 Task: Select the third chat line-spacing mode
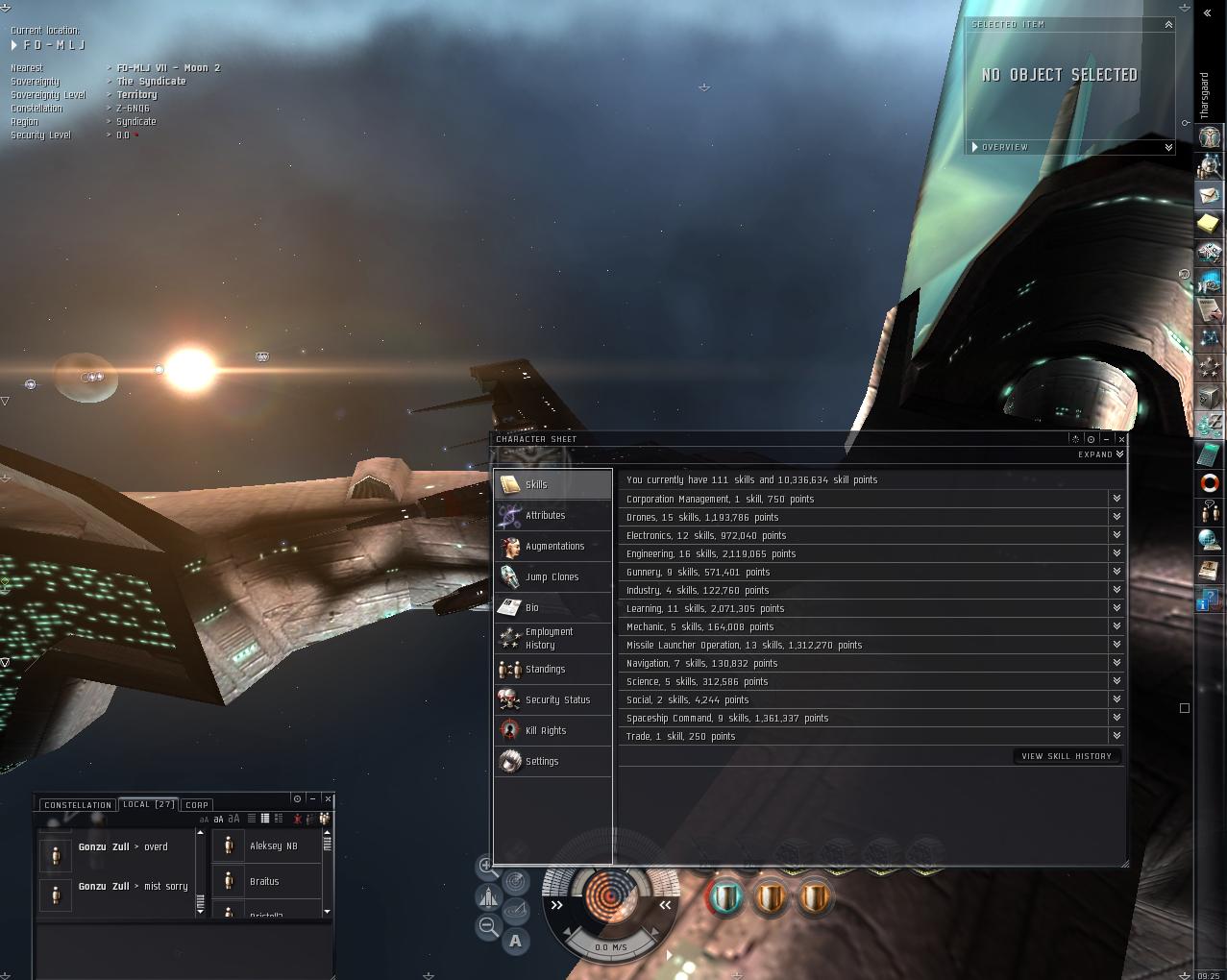tap(279, 819)
